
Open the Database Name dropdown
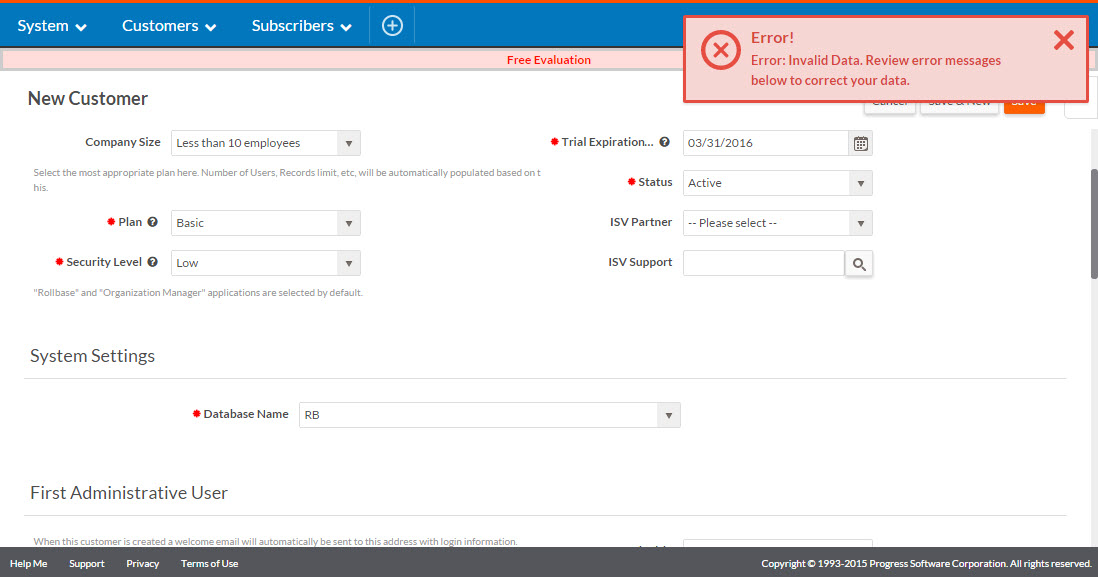489,415
